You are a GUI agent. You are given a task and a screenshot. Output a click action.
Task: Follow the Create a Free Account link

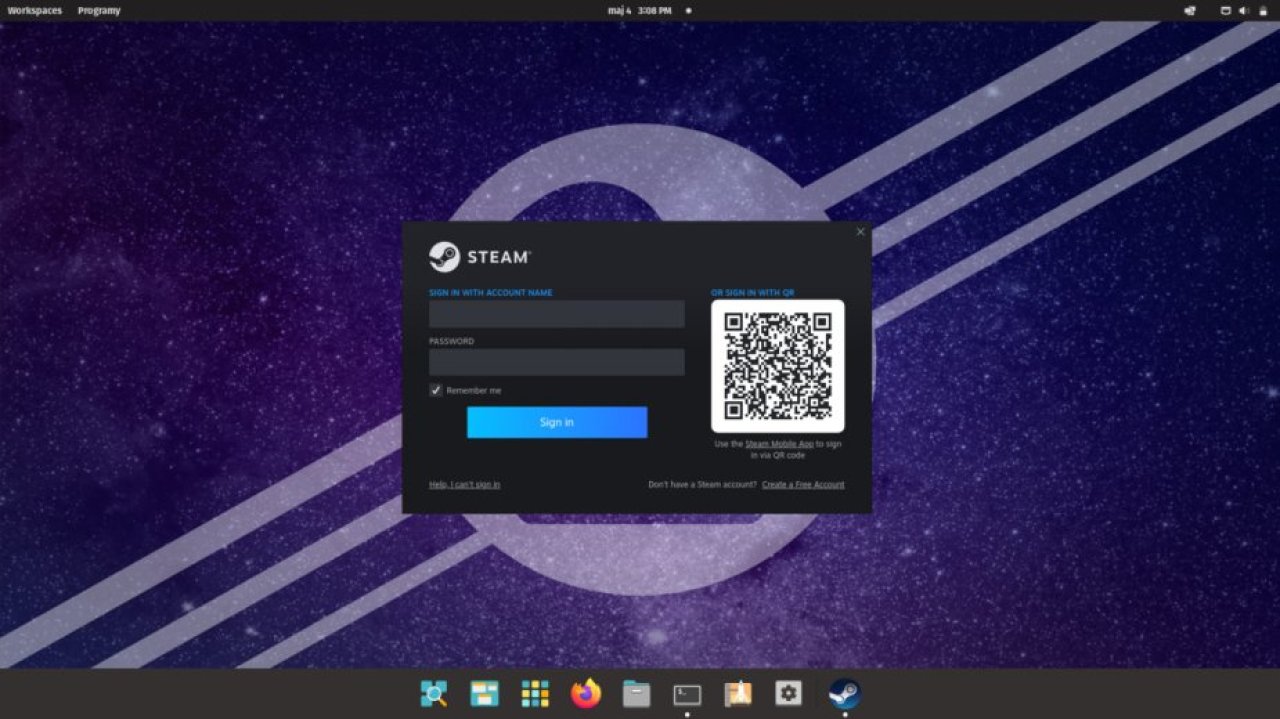click(x=803, y=485)
